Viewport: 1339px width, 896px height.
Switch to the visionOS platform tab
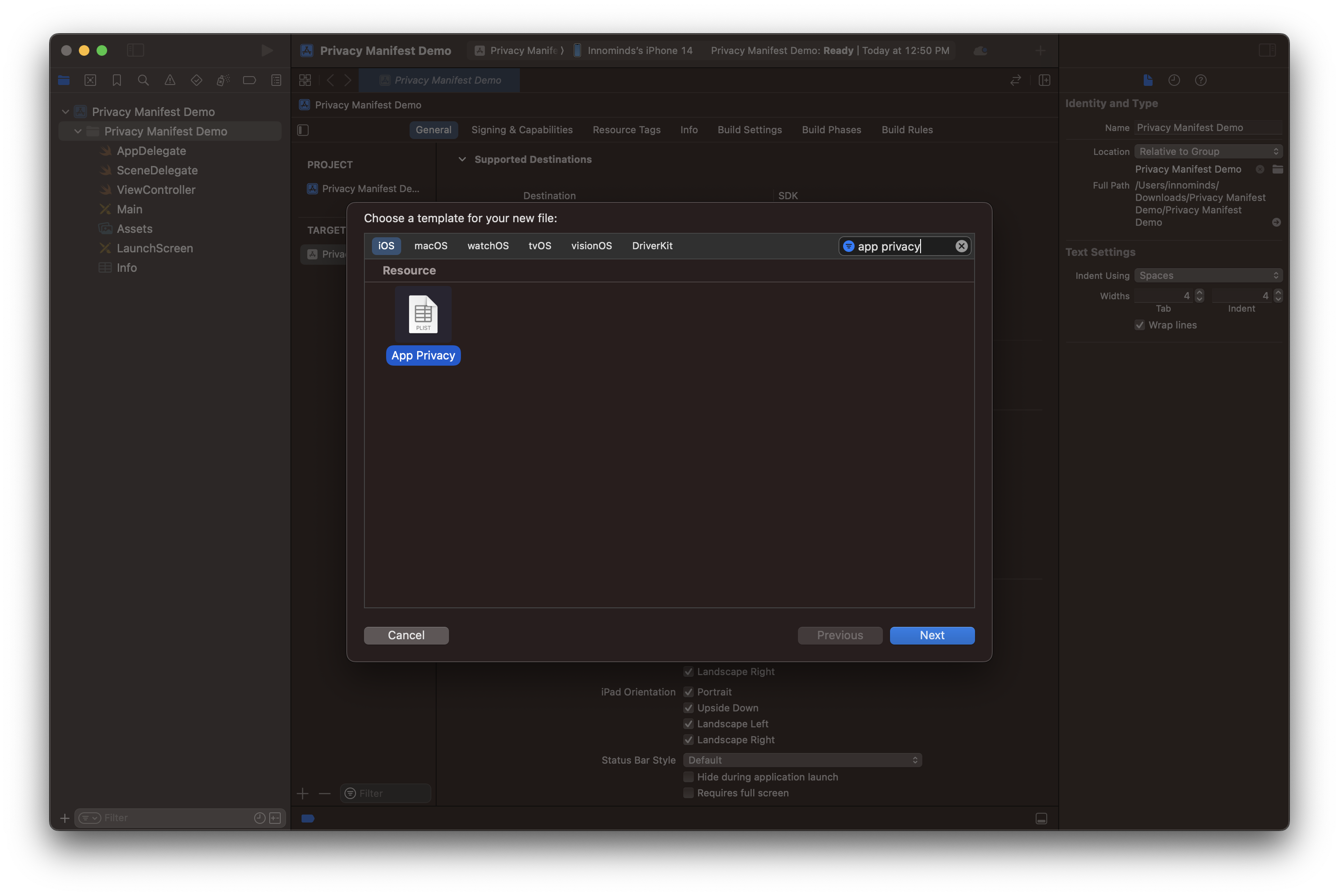pyautogui.click(x=591, y=246)
